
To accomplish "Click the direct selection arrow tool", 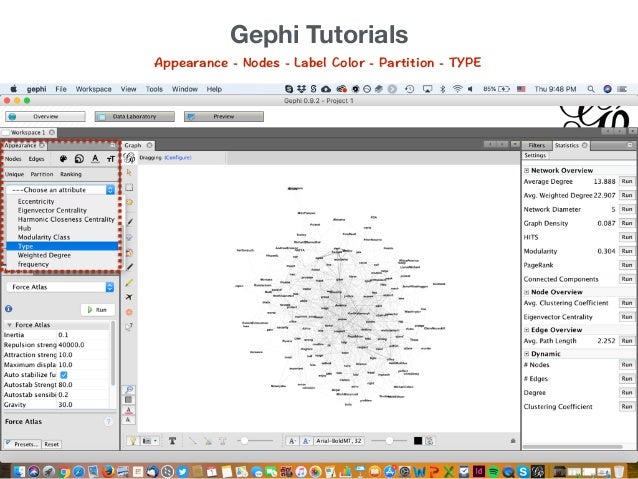I will coord(129,173).
